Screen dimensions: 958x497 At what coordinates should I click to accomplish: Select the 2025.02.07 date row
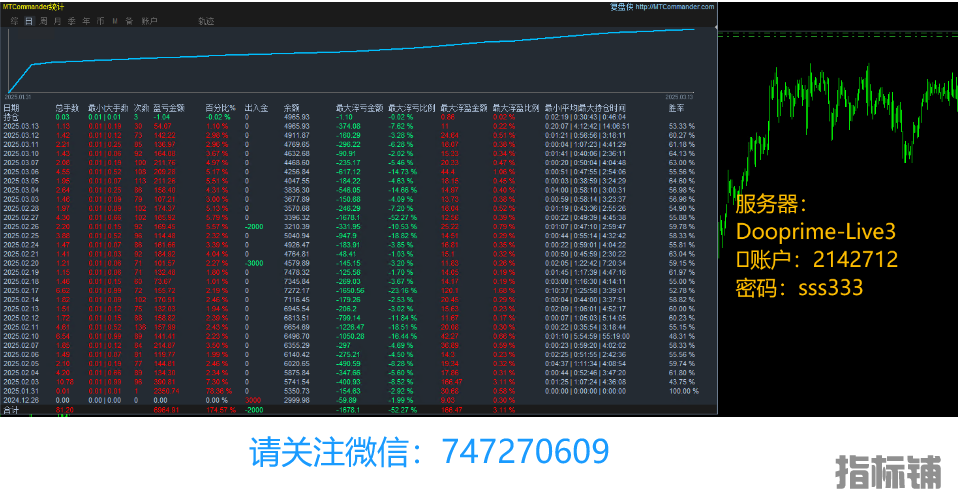(x=359, y=345)
